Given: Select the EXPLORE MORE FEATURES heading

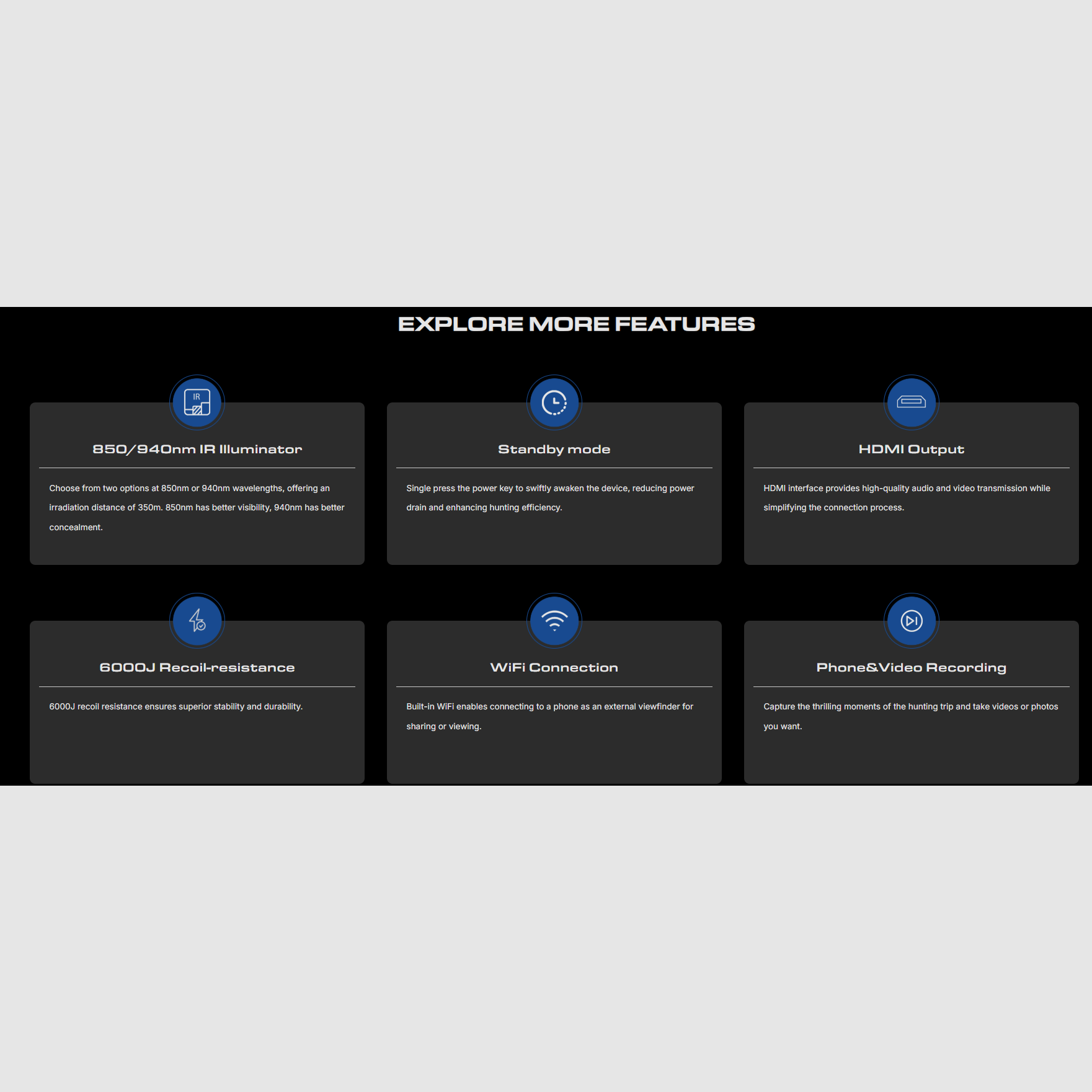Looking at the screenshot, I should point(577,324).
